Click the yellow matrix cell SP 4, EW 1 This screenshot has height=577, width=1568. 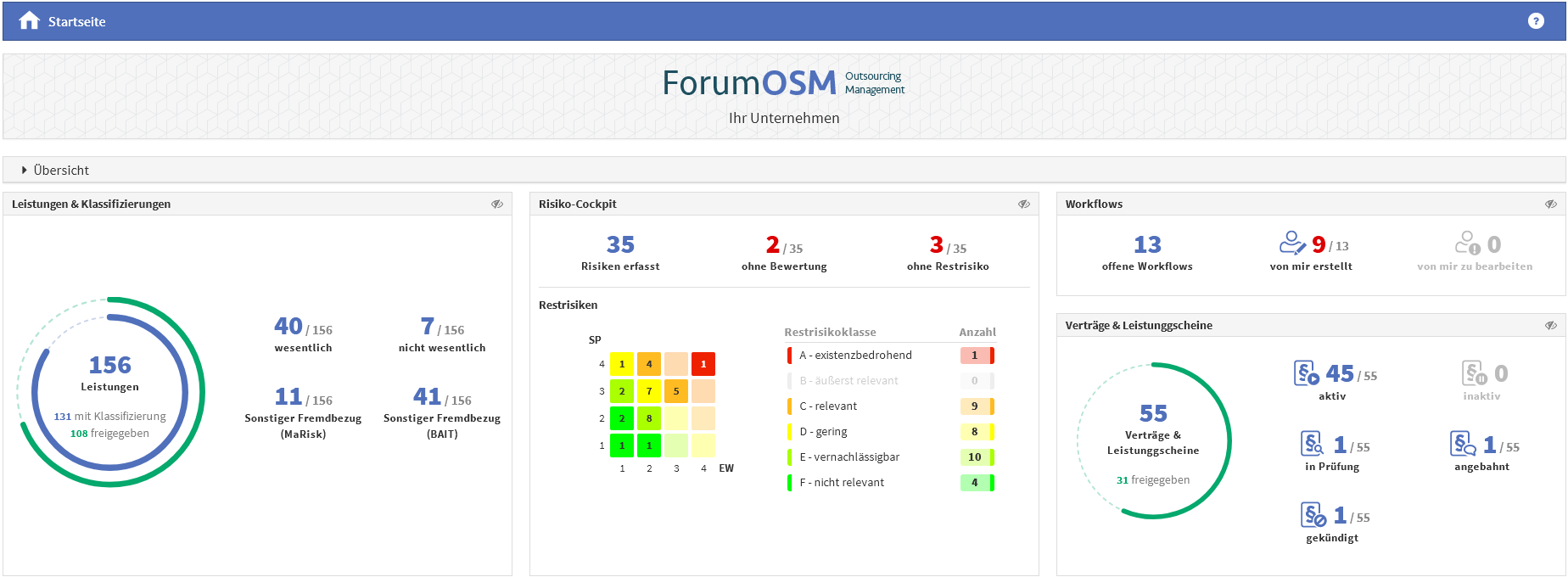(x=622, y=364)
